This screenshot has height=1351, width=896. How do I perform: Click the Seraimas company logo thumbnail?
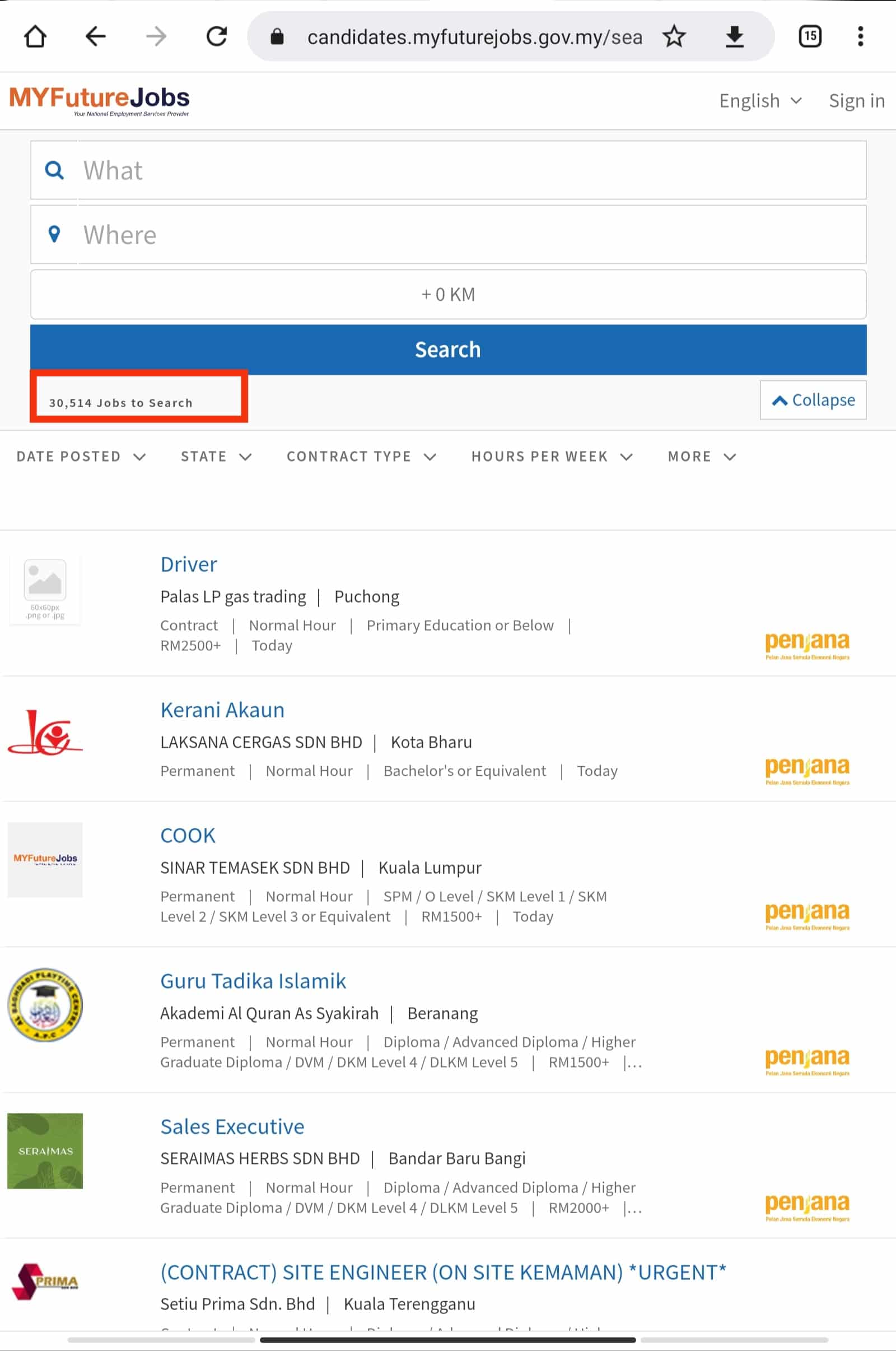pos(45,1150)
